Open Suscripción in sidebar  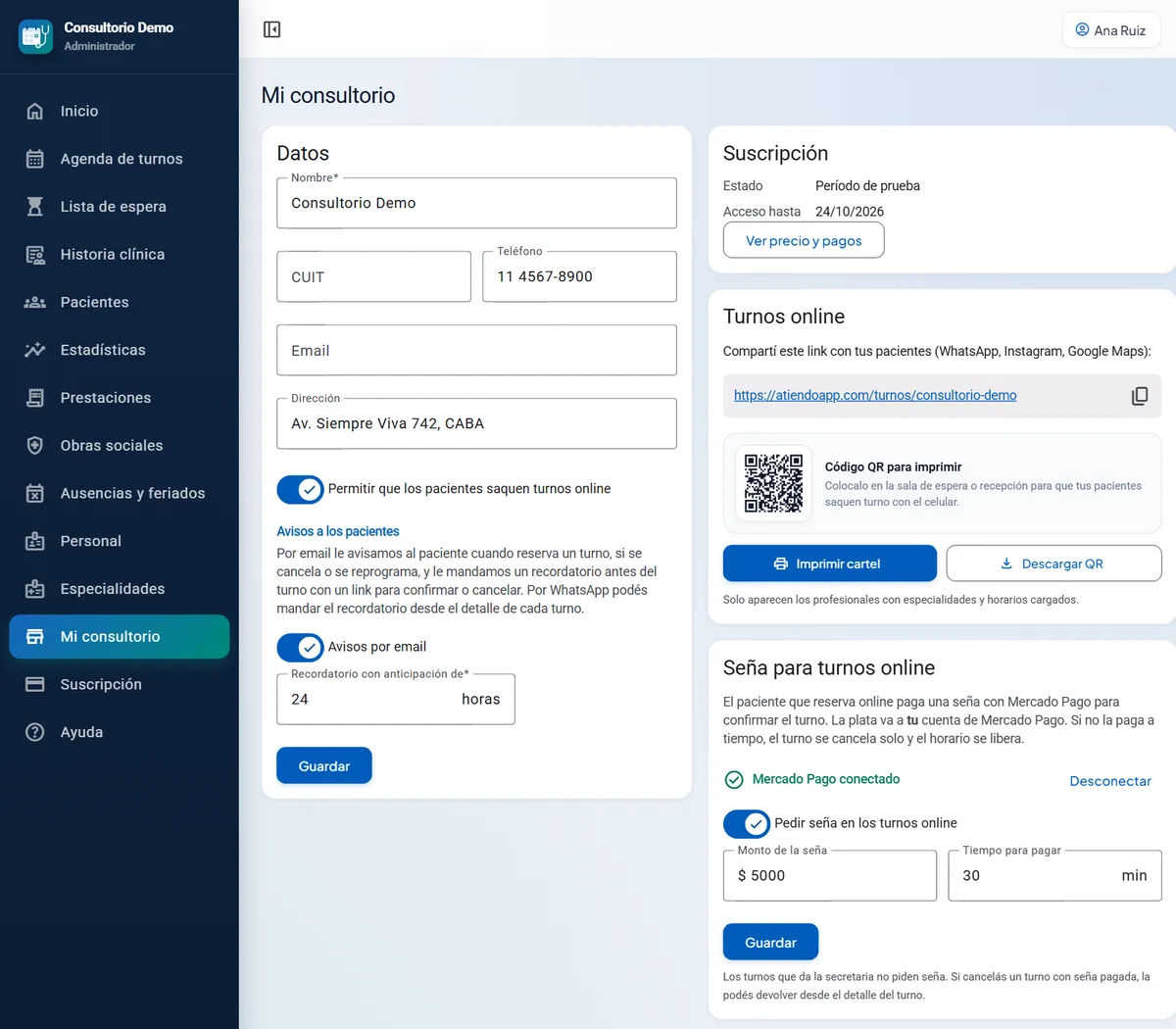coord(120,684)
